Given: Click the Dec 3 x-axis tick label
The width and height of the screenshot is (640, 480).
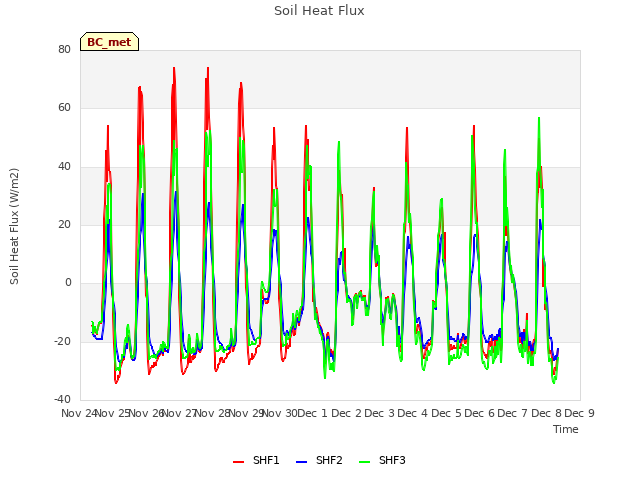Looking at the screenshot, I should (x=379, y=413).
